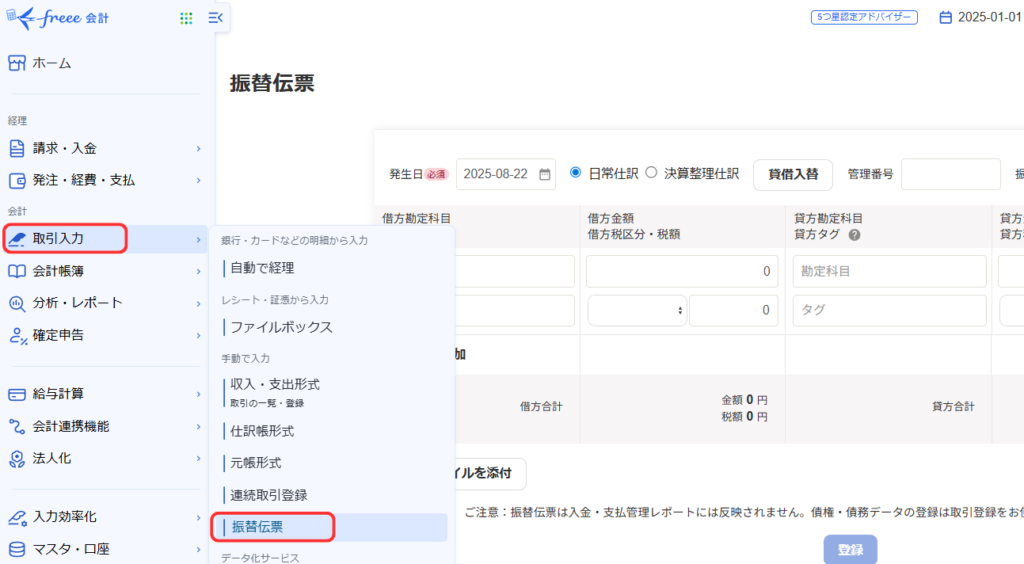Expand the 発注・経費・支払 submenu
Viewport: 1024px width, 564px height.
(198, 181)
